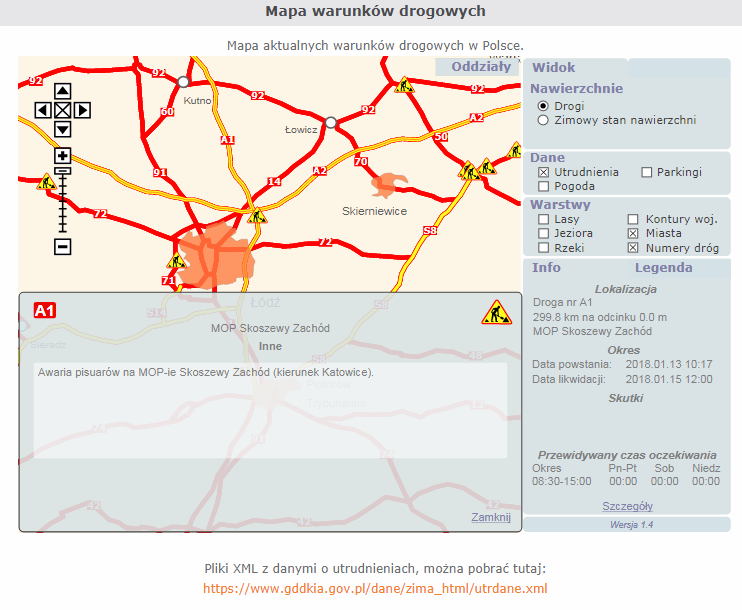This screenshot has width=742, height=610.
Task: Enable the Pogoda checkbox
Action: [544, 186]
